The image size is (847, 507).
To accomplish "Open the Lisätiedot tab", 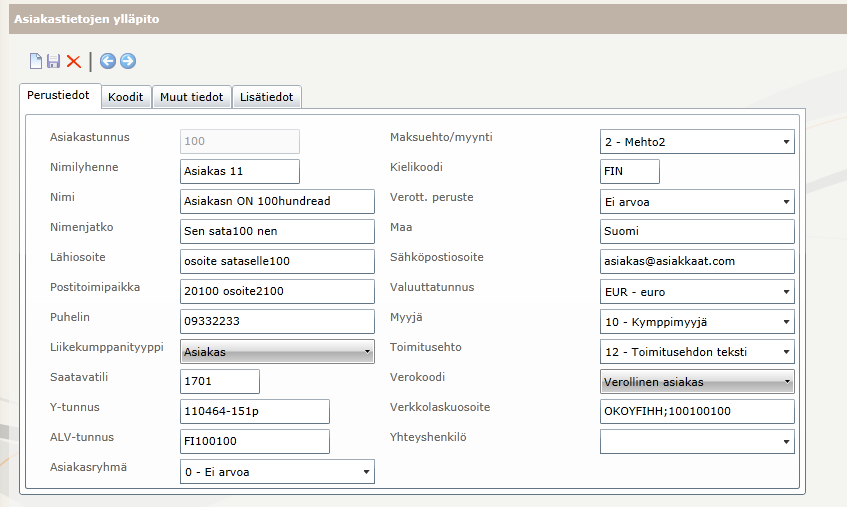I will pos(267,97).
